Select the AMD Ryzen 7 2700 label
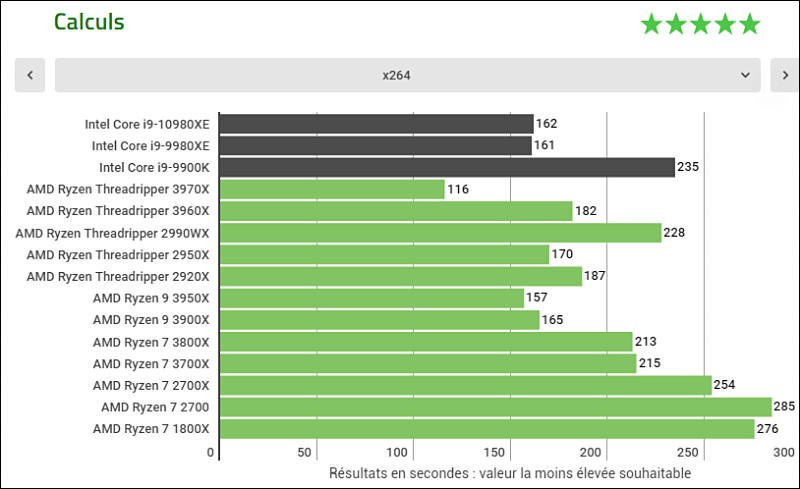 [155, 407]
